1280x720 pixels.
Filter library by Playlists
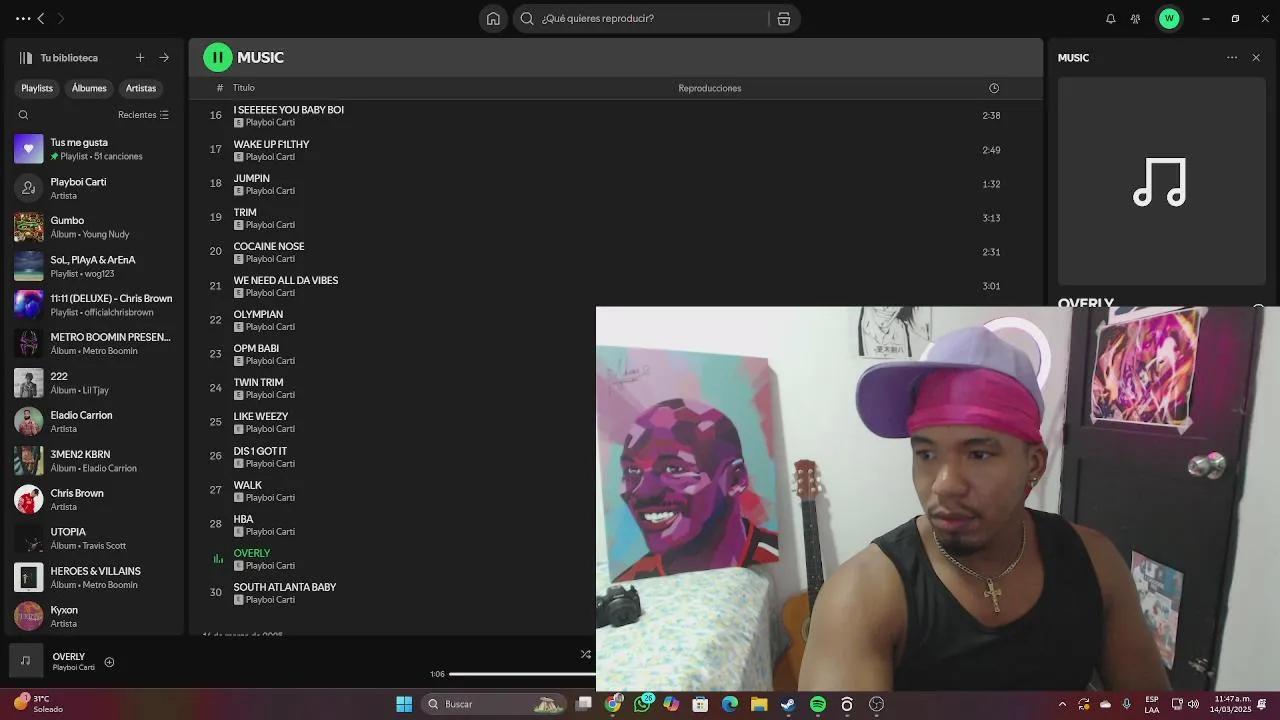pos(37,88)
